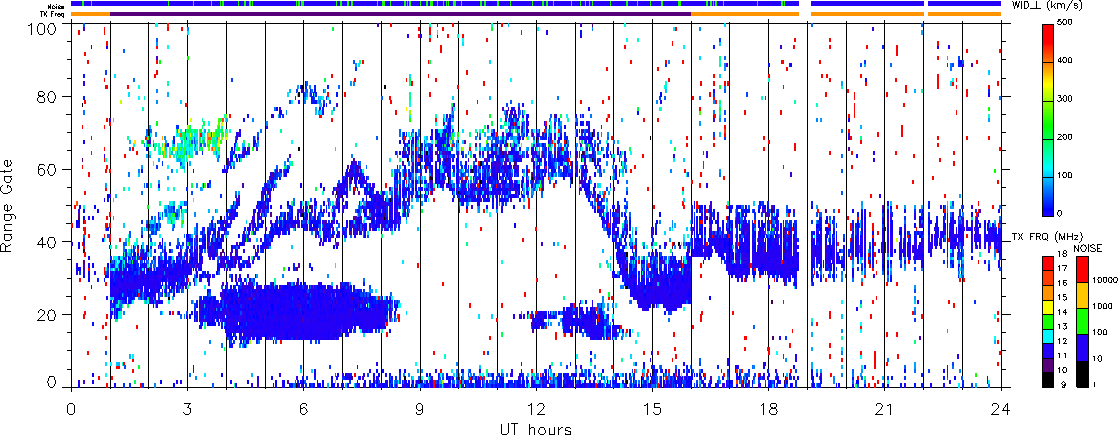Click the continuous width rainbow colorbar
This screenshot has height=435, width=1118.
click(1047, 120)
